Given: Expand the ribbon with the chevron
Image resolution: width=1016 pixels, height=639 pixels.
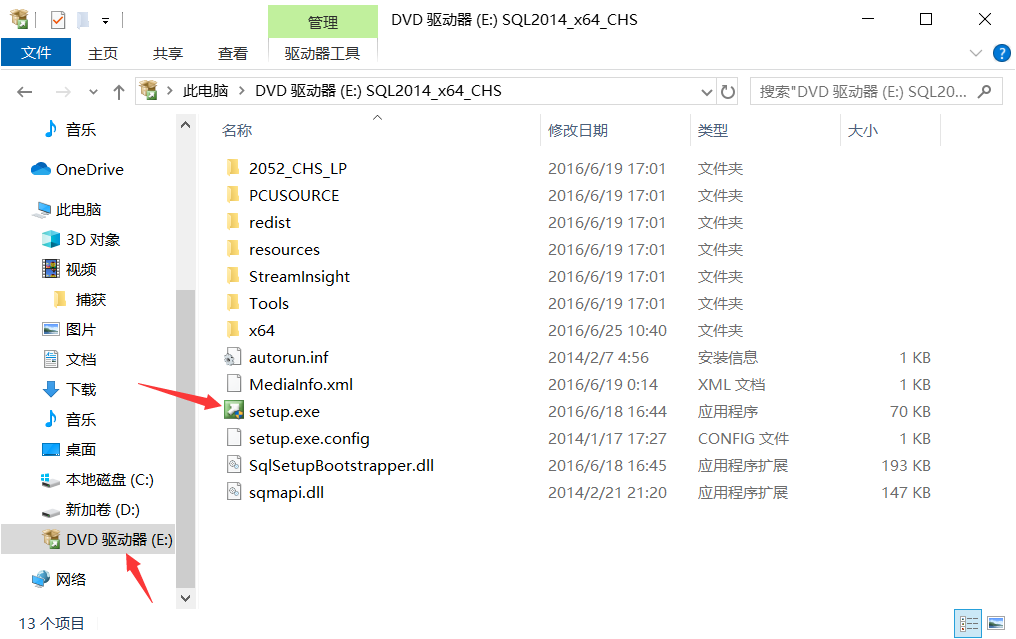Looking at the screenshot, I should [976, 53].
